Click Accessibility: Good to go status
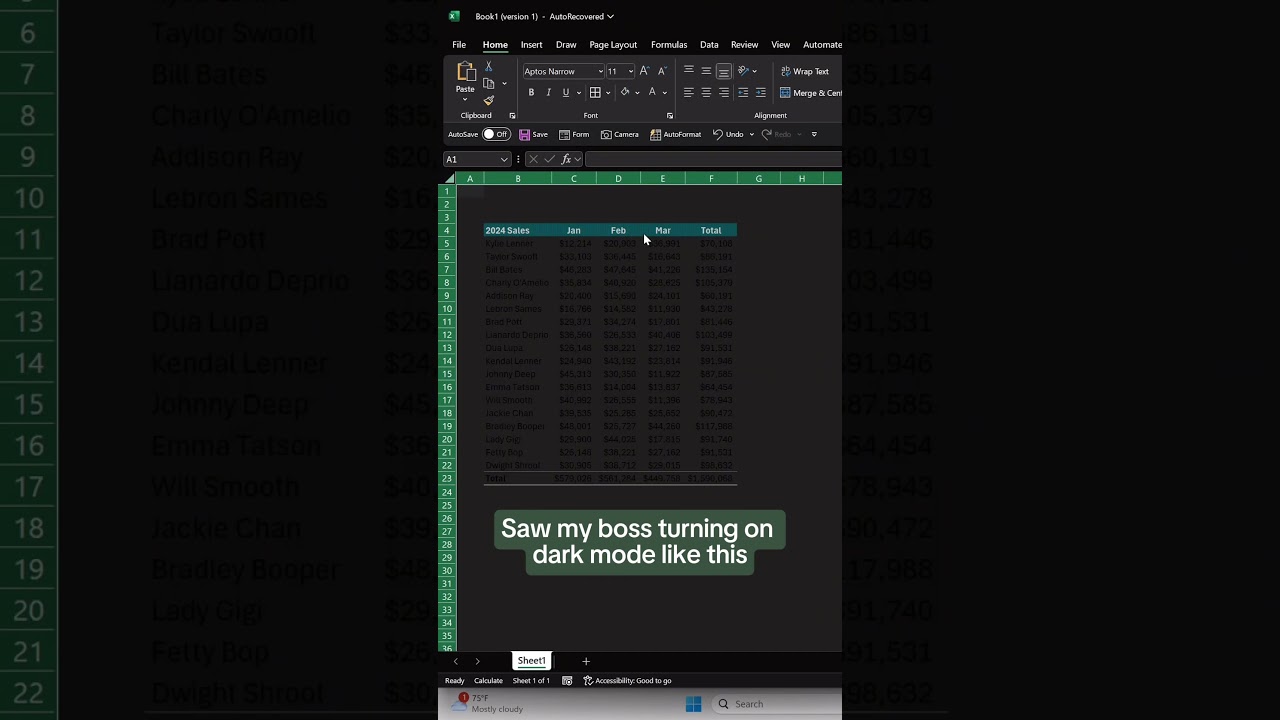The height and width of the screenshot is (720, 1280). tap(627, 681)
